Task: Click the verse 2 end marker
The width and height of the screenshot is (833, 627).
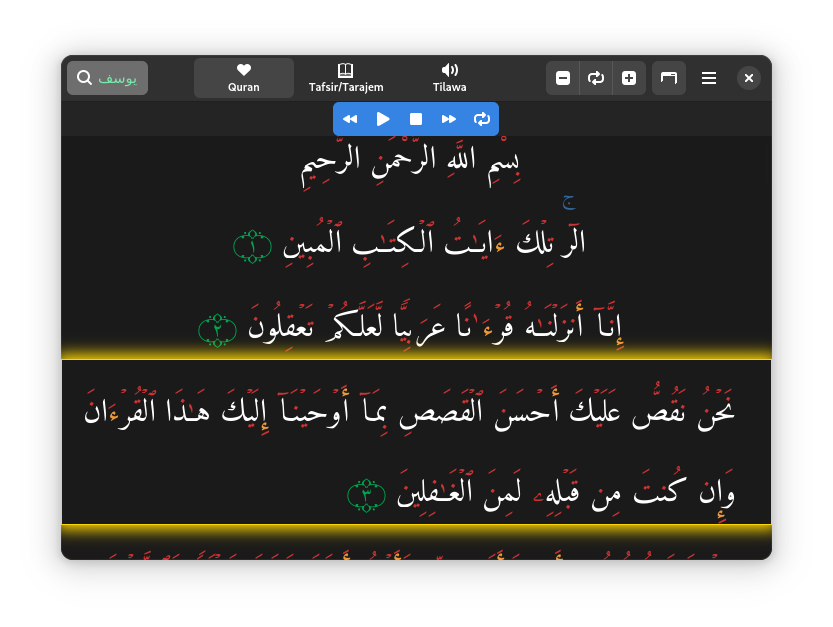Action: click(217, 331)
